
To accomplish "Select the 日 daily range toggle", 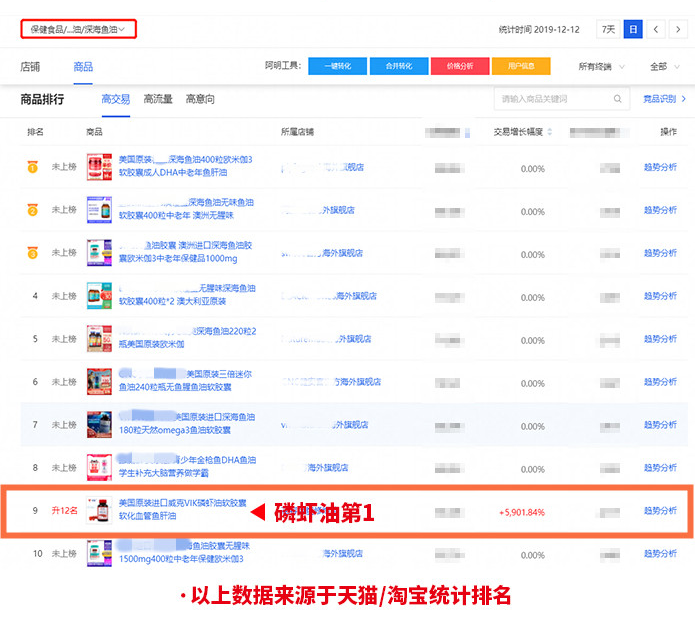I will [x=632, y=30].
